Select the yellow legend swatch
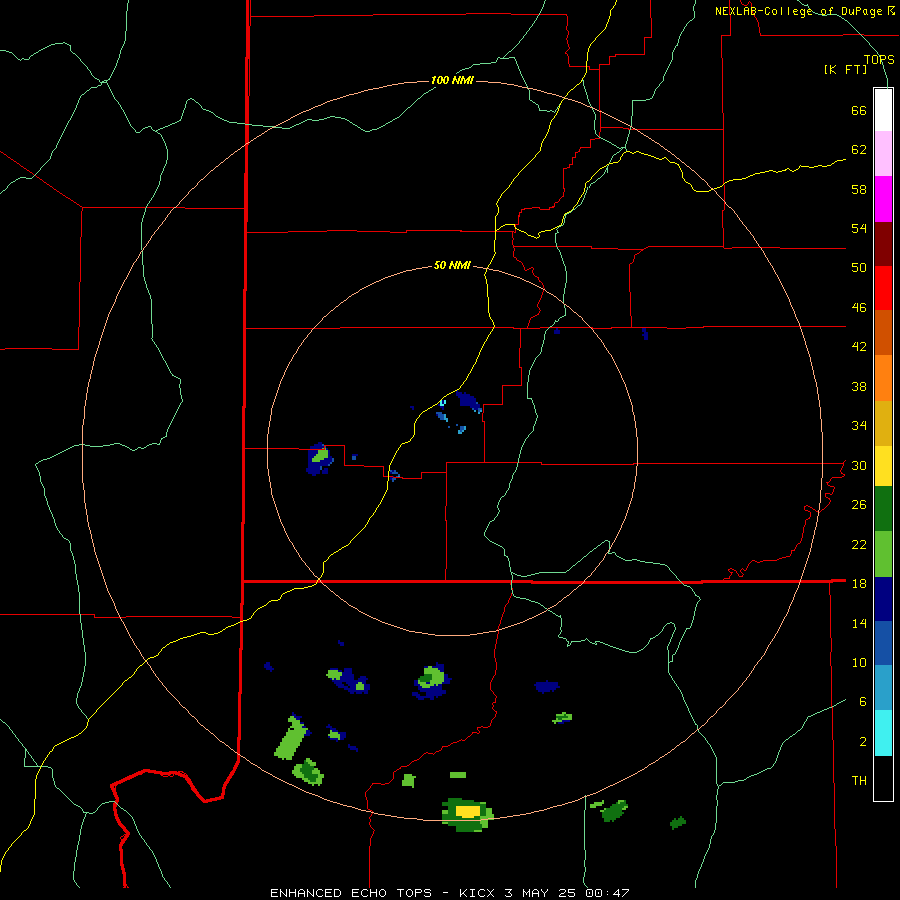The image size is (900, 900). coord(883,466)
